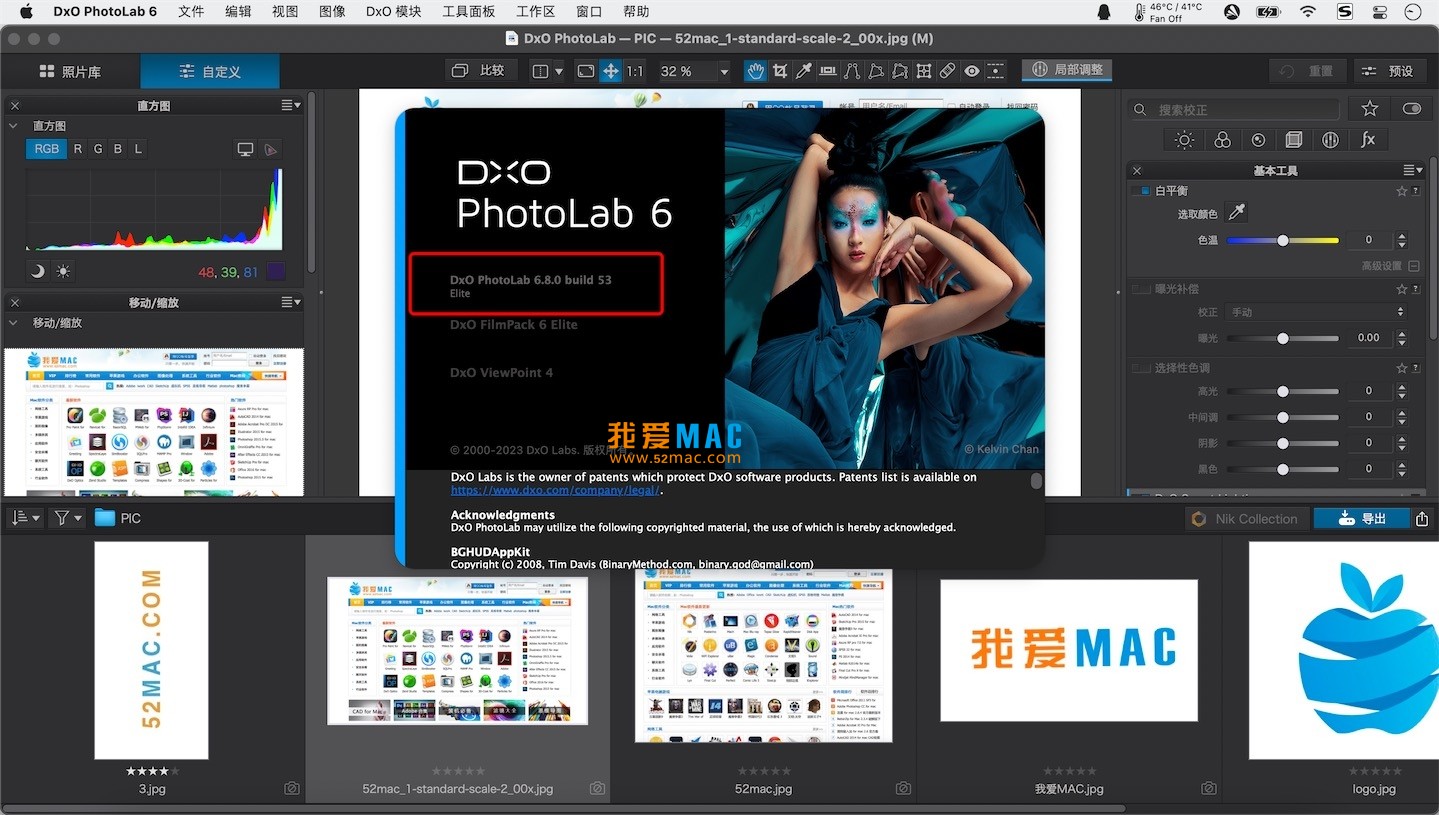Click the PIC folder icon
Image resolution: width=1439 pixels, height=815 pixels.
click(105, 518)
